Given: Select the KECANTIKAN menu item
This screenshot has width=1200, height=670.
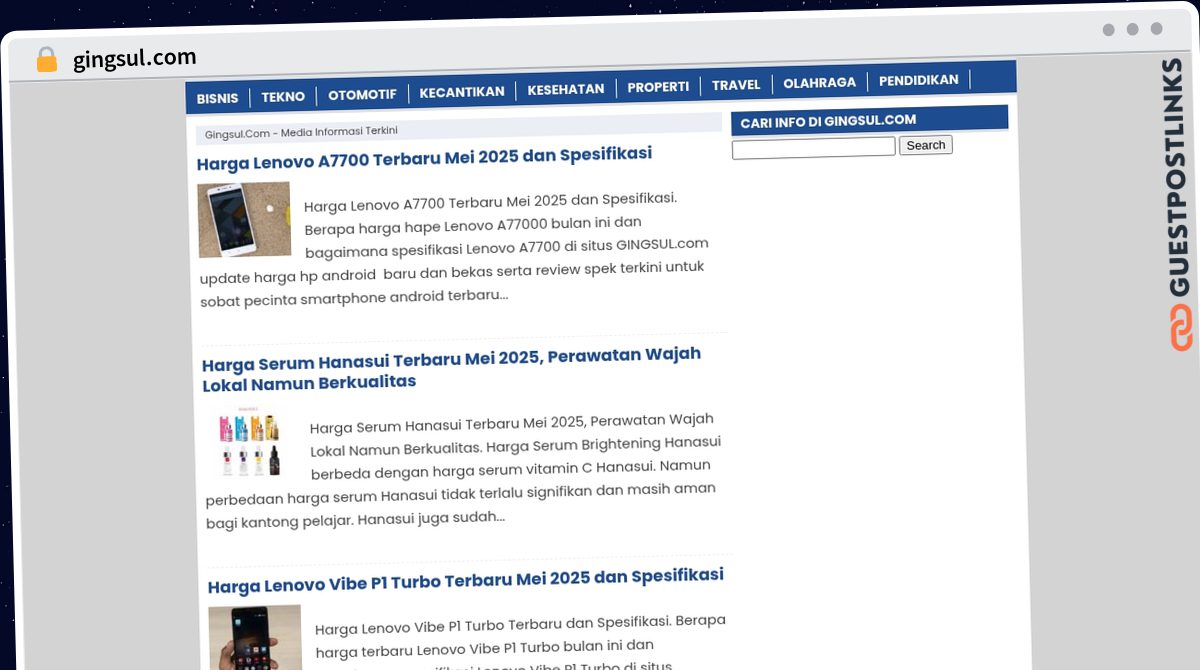Looking at the screenshot, I should pos(462,92).
